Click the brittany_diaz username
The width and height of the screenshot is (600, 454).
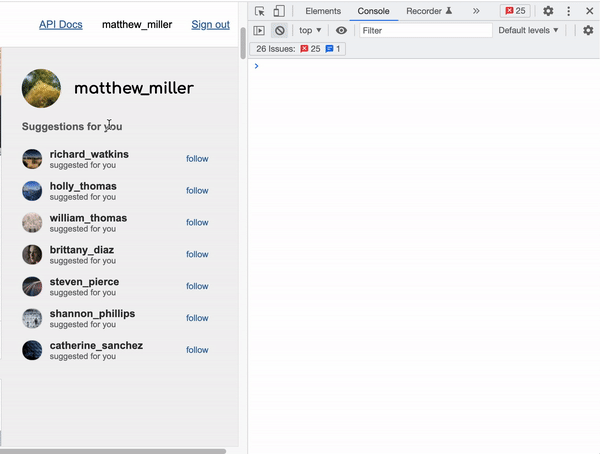(82, 250)
